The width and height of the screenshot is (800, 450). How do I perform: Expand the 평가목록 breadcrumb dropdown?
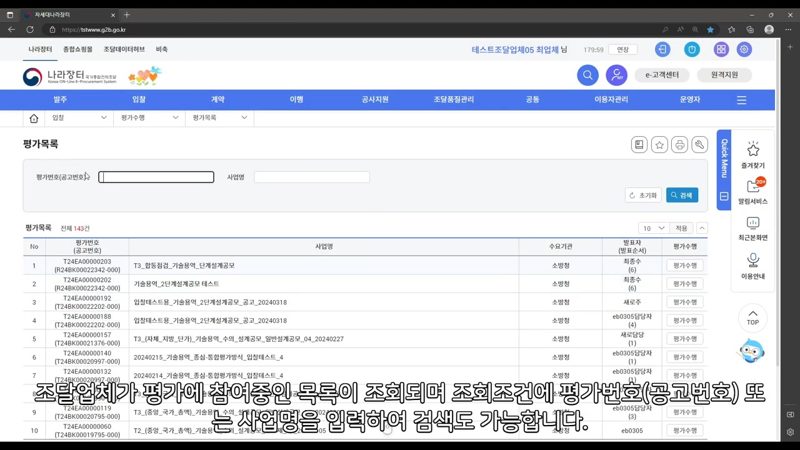tap(219, 118)
